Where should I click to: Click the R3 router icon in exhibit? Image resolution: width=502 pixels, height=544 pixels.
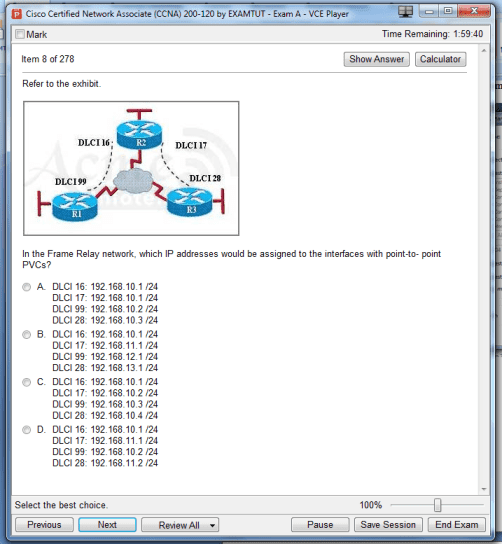coord(189,202)
